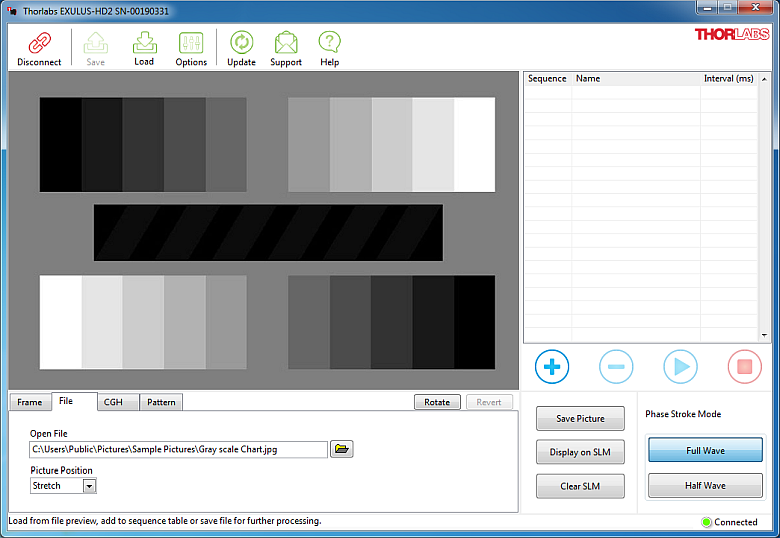Image resolution: width=780 pixels, height=538 pixels.
Task: Click the application icon in title bar
Action: click(x=12, y=10)
